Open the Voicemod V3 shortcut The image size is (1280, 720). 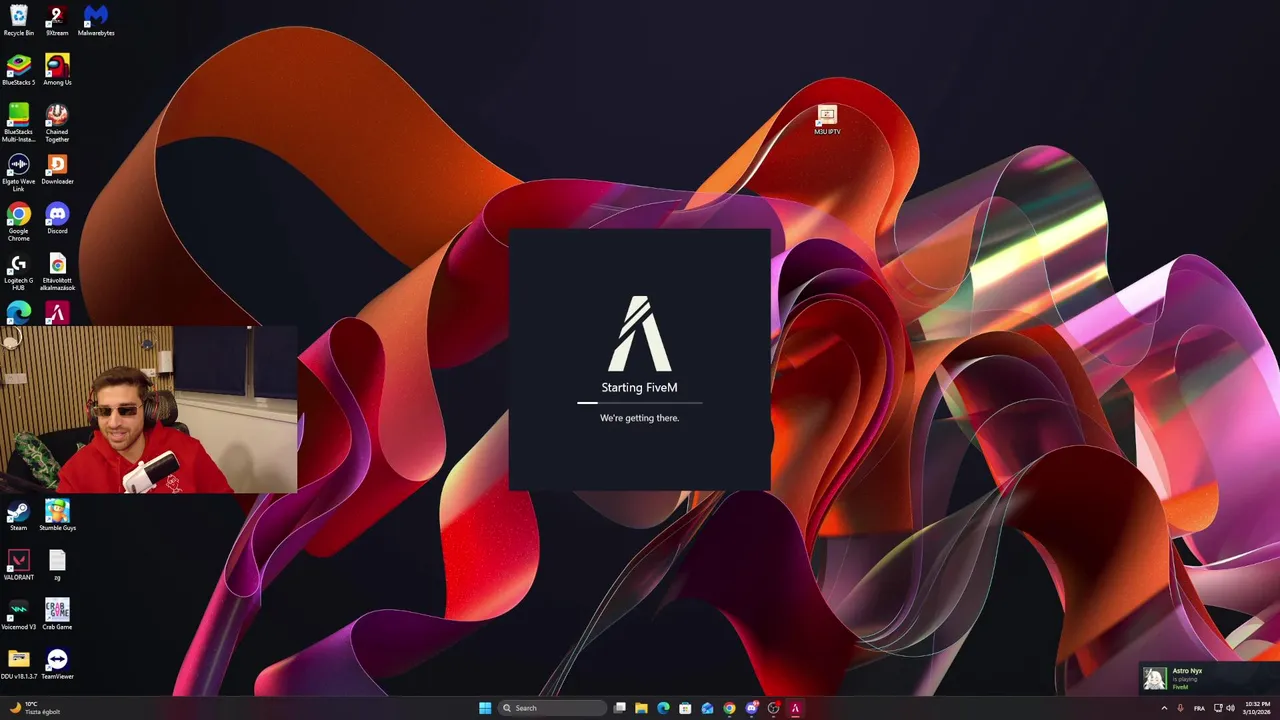pos(18,614)
